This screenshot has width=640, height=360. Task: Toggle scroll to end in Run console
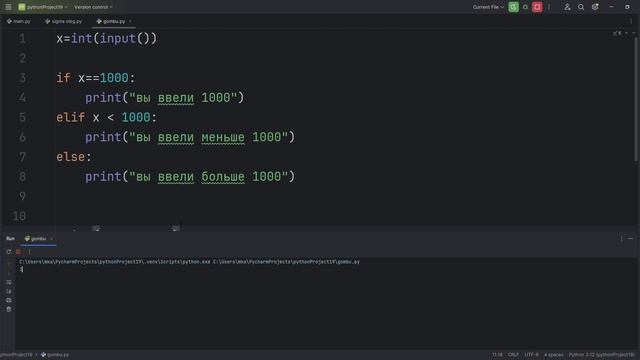[x=9, y=291]
